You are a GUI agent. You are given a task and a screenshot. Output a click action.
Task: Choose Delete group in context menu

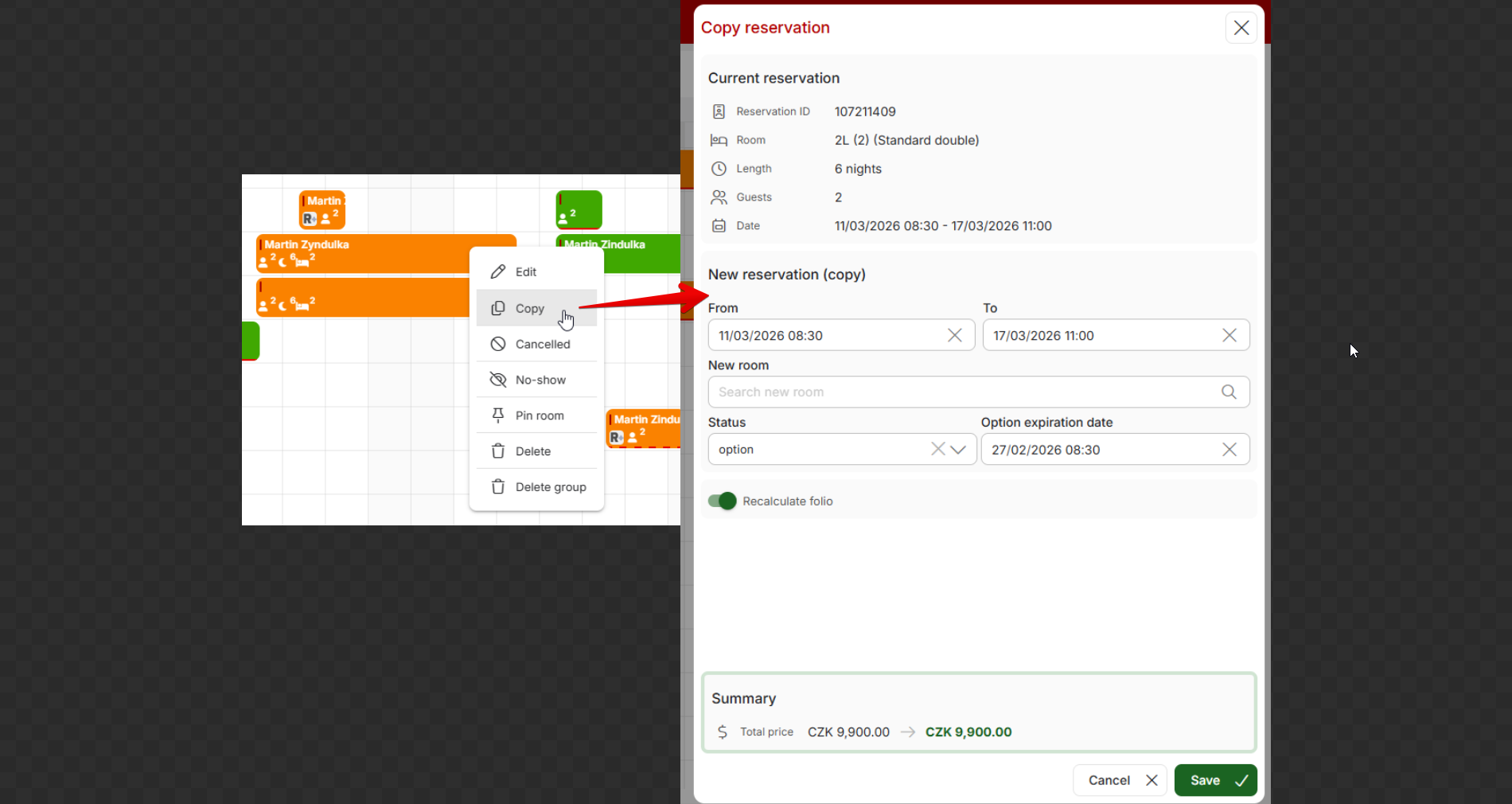(x=550, y=487)
